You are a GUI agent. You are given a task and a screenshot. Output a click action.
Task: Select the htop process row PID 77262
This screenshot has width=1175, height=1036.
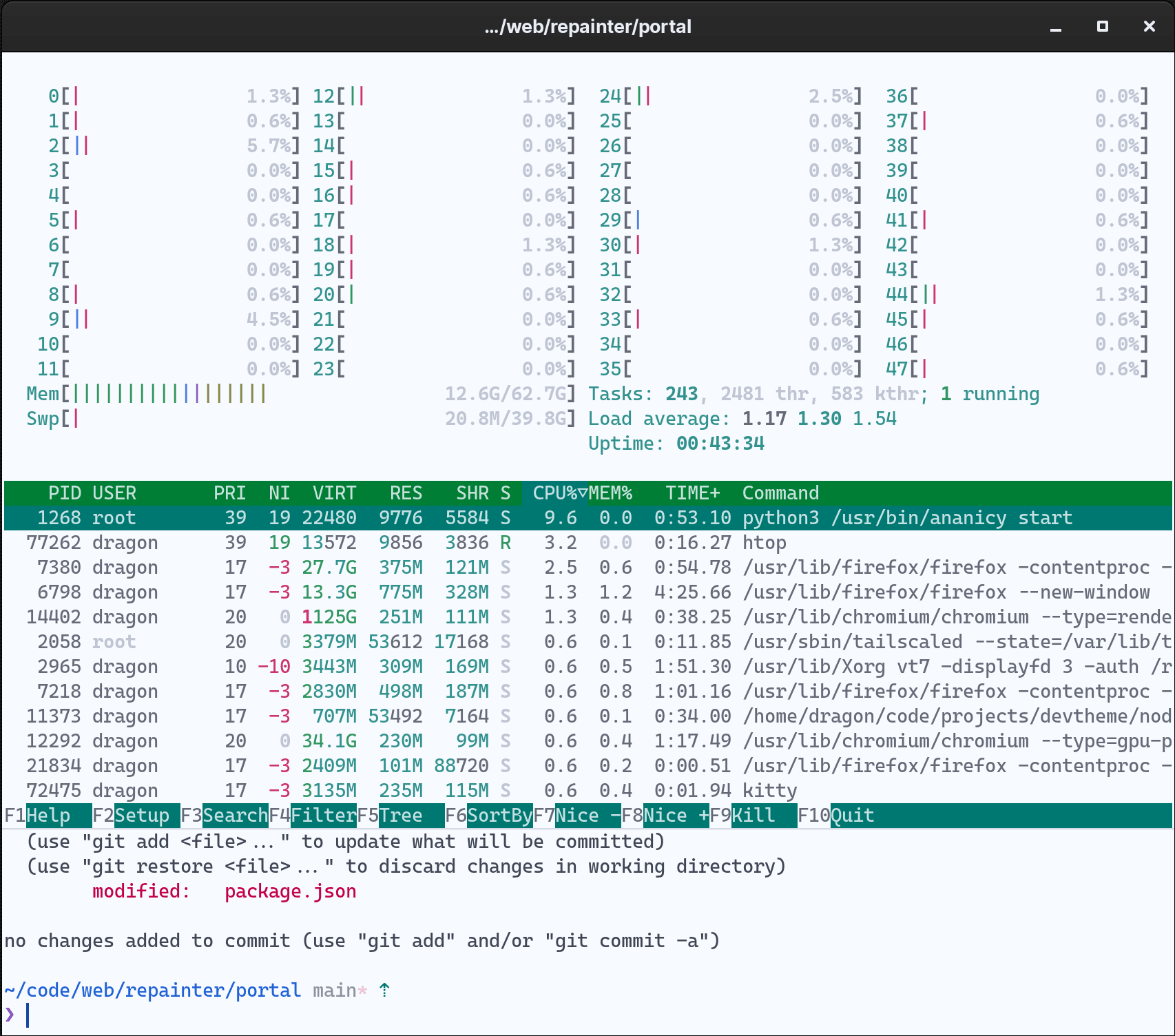[588, 543]
